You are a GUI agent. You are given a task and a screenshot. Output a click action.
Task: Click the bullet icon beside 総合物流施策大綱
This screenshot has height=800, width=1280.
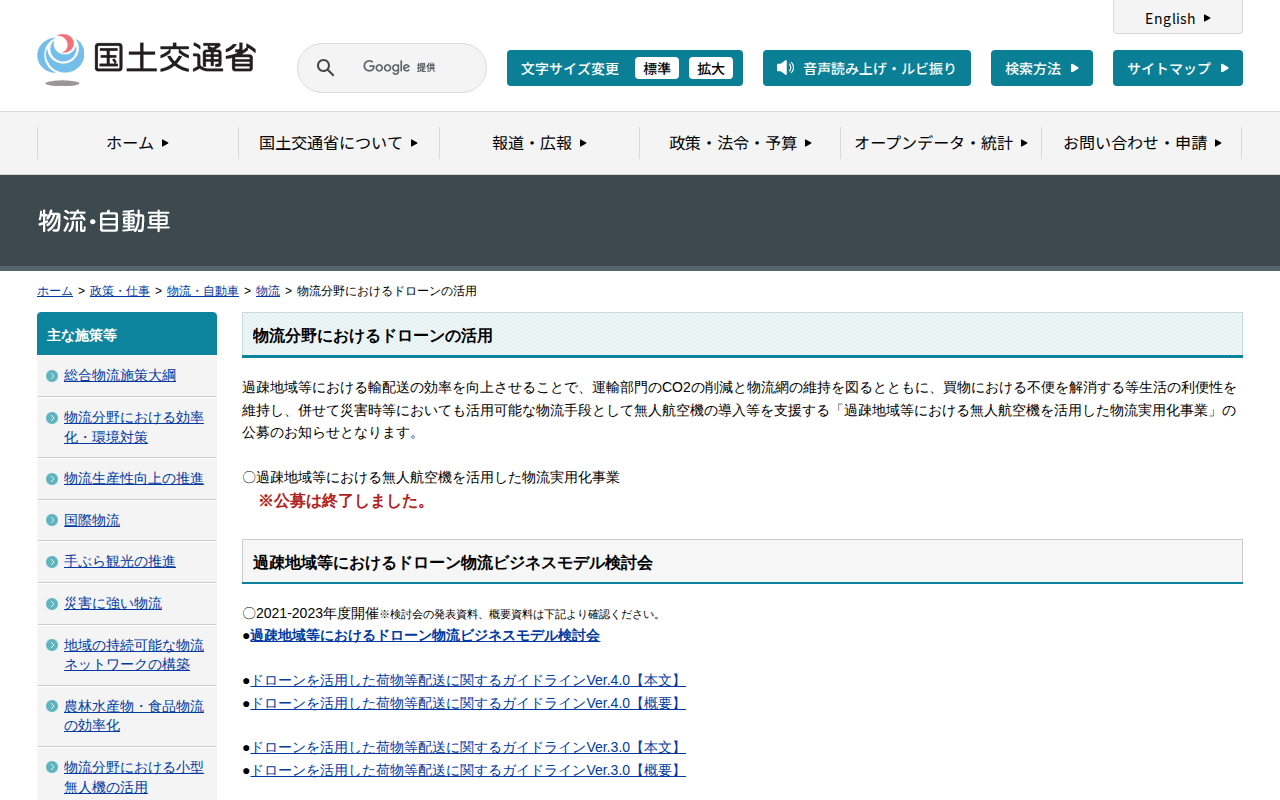click(x=52, y=376)
